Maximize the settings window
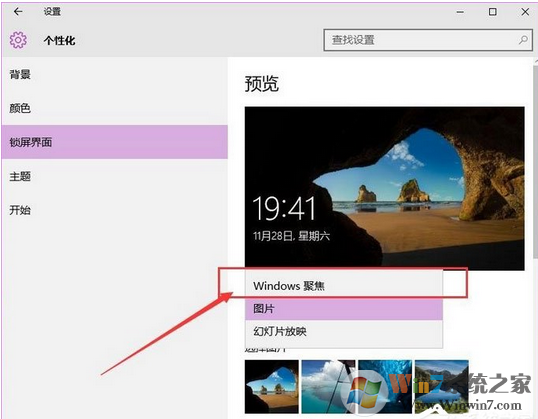This screenshot has width=538, height=419. click(492, 12)
